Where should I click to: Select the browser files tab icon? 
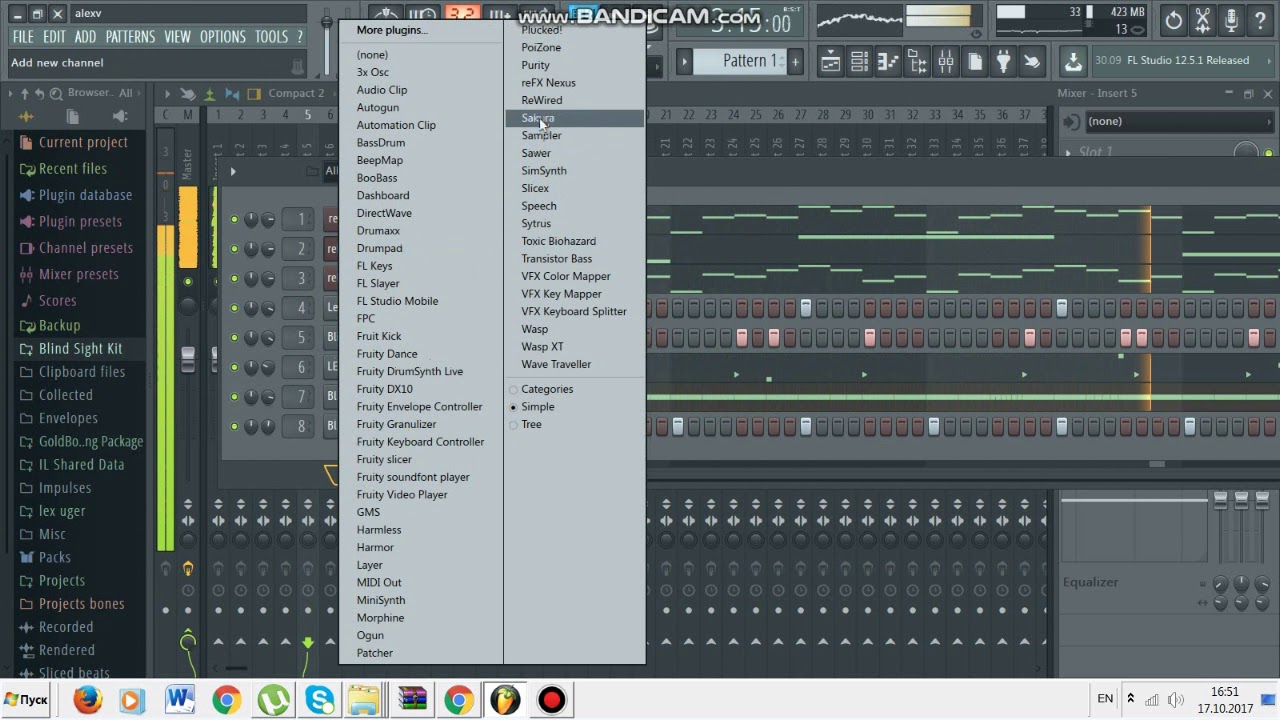point(73,117)
